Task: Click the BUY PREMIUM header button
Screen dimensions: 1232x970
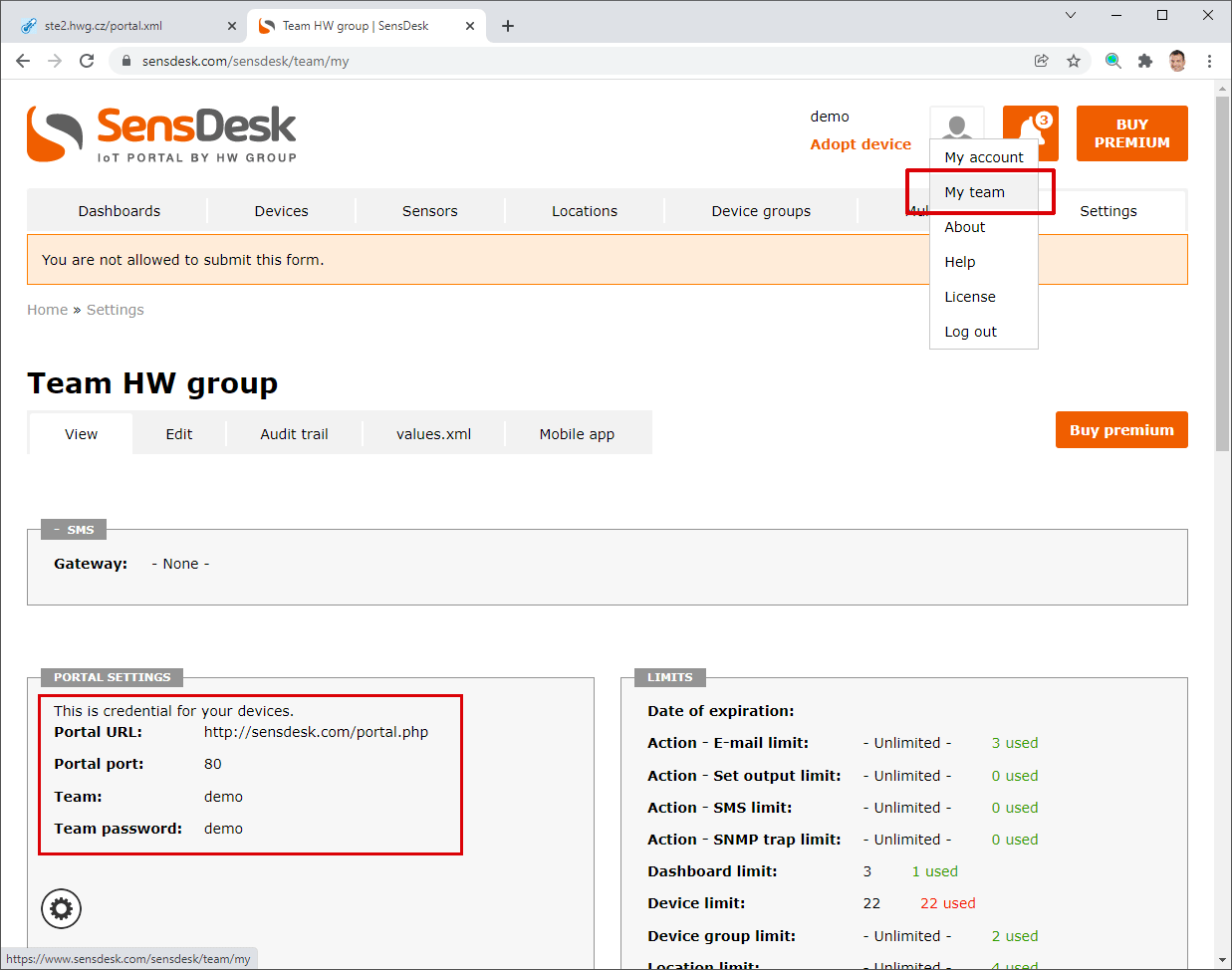Action: (x=1132, y=133)
